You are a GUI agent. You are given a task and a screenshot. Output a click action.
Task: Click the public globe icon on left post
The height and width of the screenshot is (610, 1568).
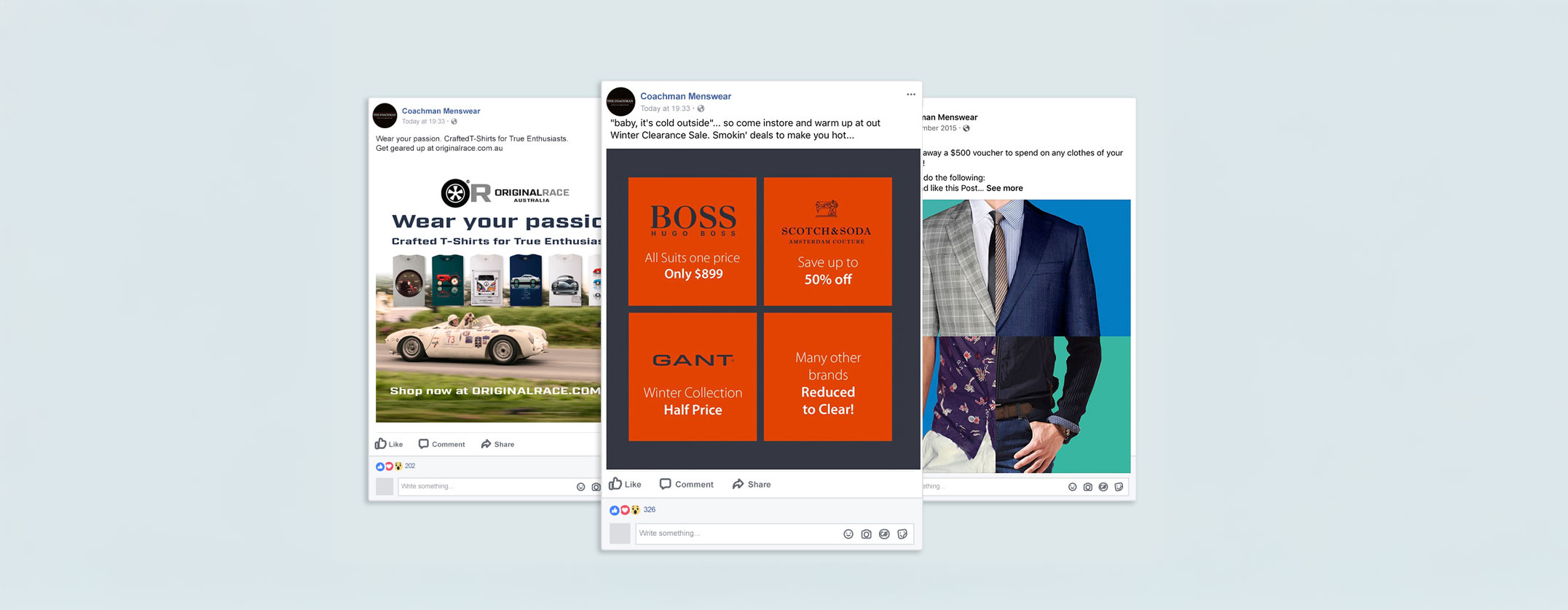tap(454, 122)
